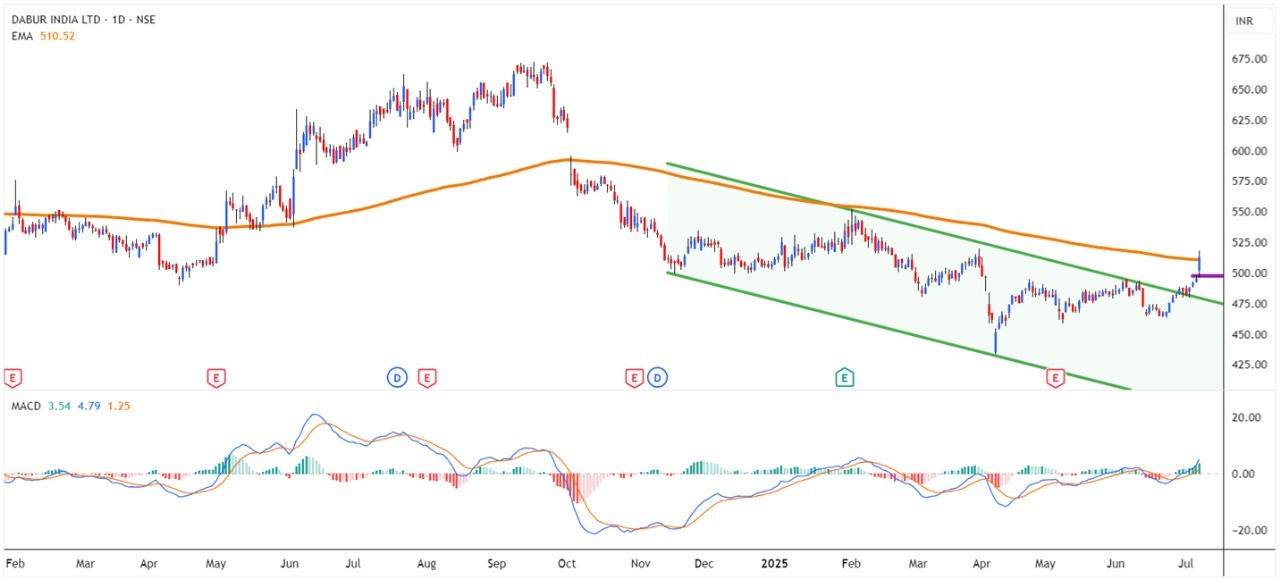Click the dividend D marker in November
This screenshot has height=579, width=1280.
point(657,378)
